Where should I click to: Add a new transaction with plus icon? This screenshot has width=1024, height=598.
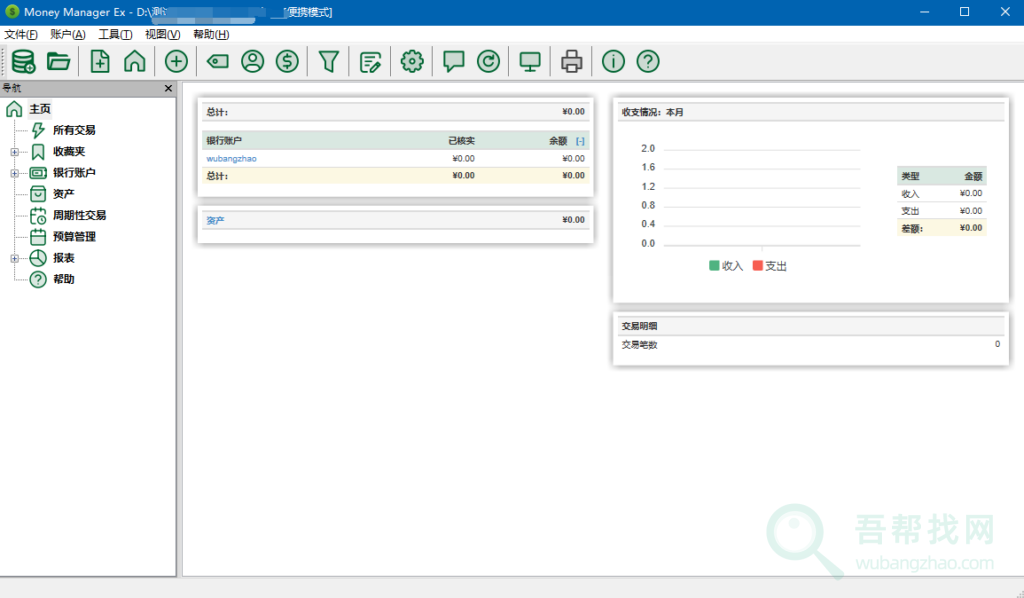(176, 62)
